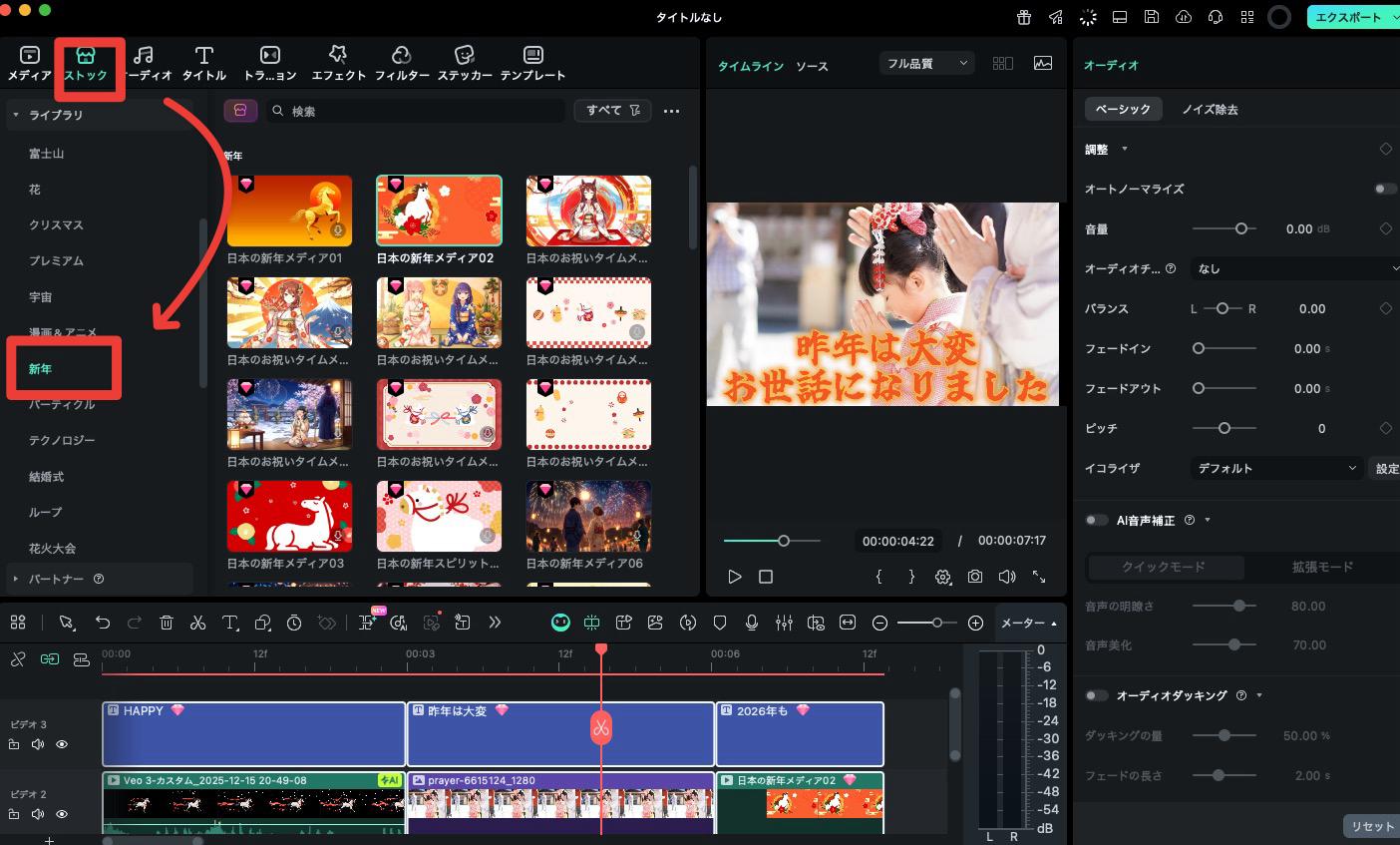Select the 日本の新年メディア03 thumbnail

(x=289, y=517)
